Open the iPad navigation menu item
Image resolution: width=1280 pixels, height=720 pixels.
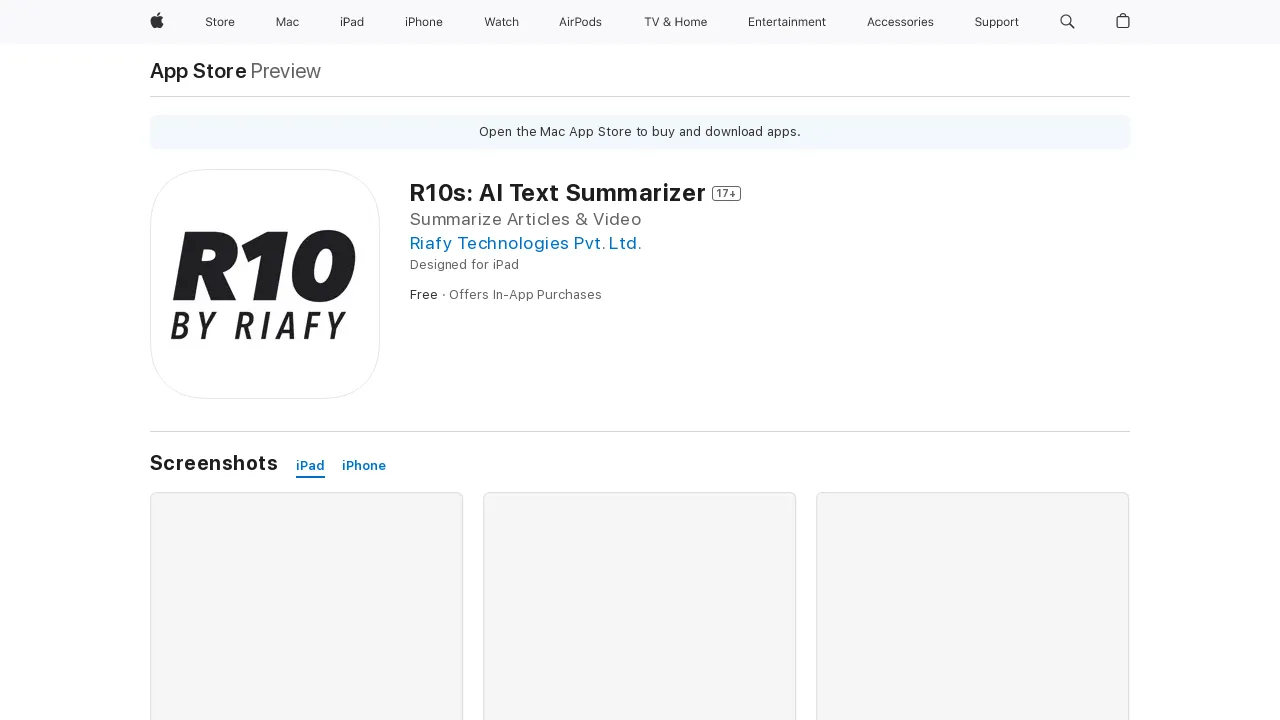pyautogui.click(x=352, y=22)
